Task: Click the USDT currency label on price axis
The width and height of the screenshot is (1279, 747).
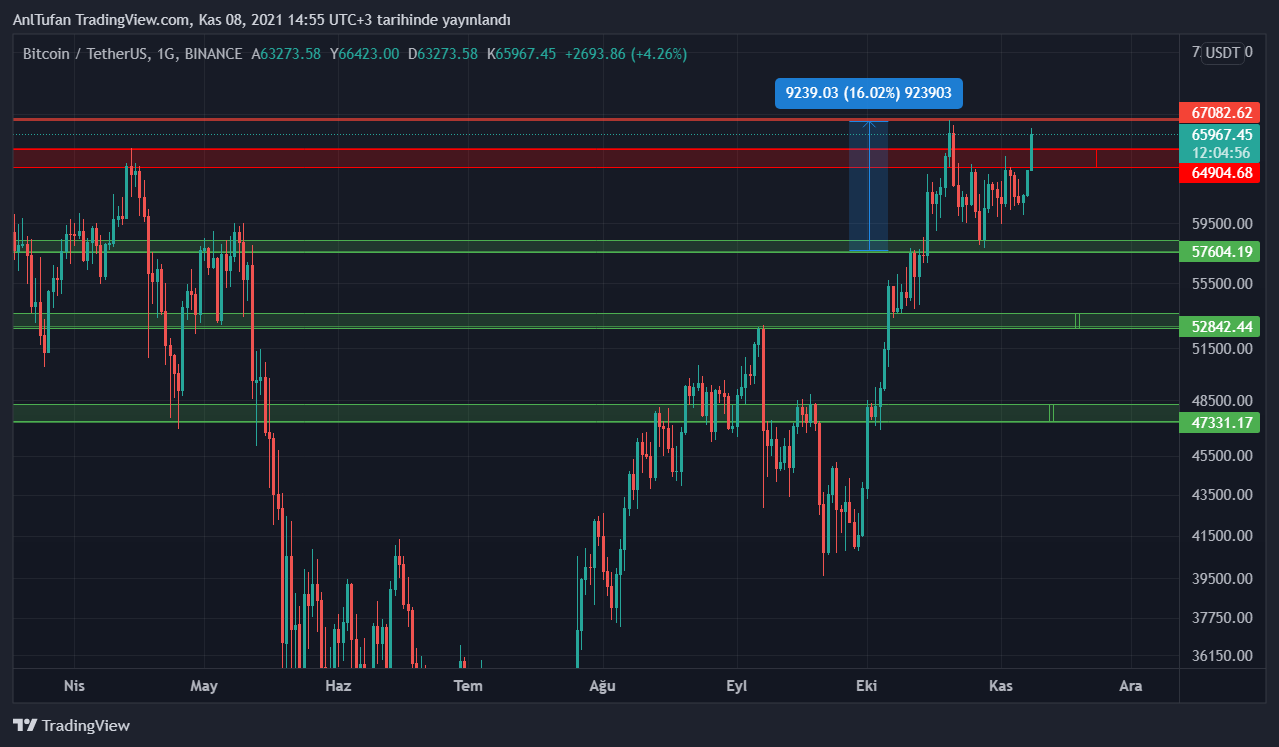Action: [1222, 53]
